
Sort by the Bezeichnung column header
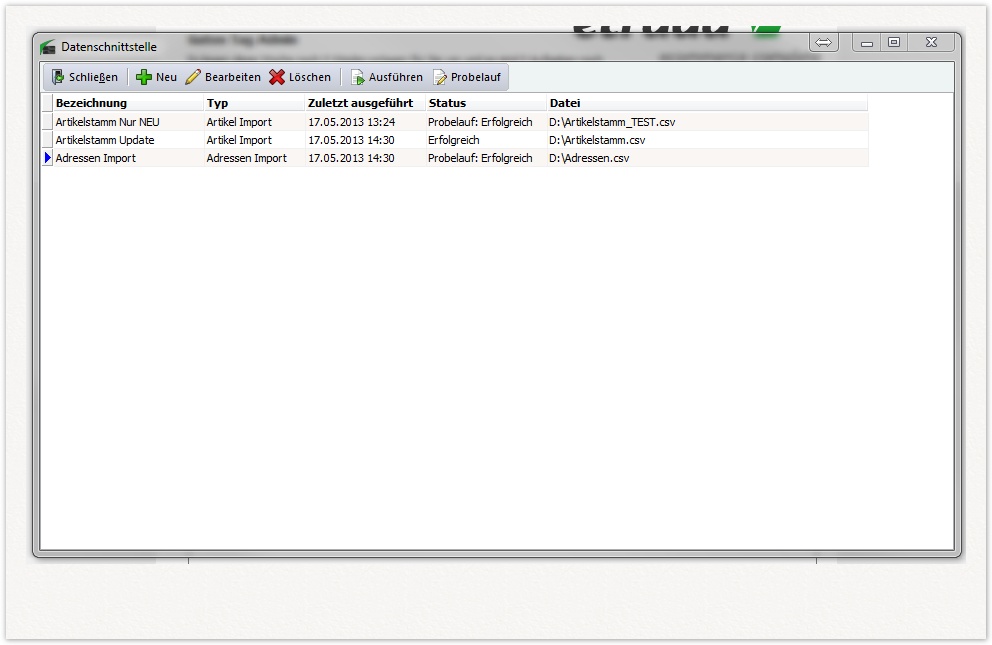[91, 103]
